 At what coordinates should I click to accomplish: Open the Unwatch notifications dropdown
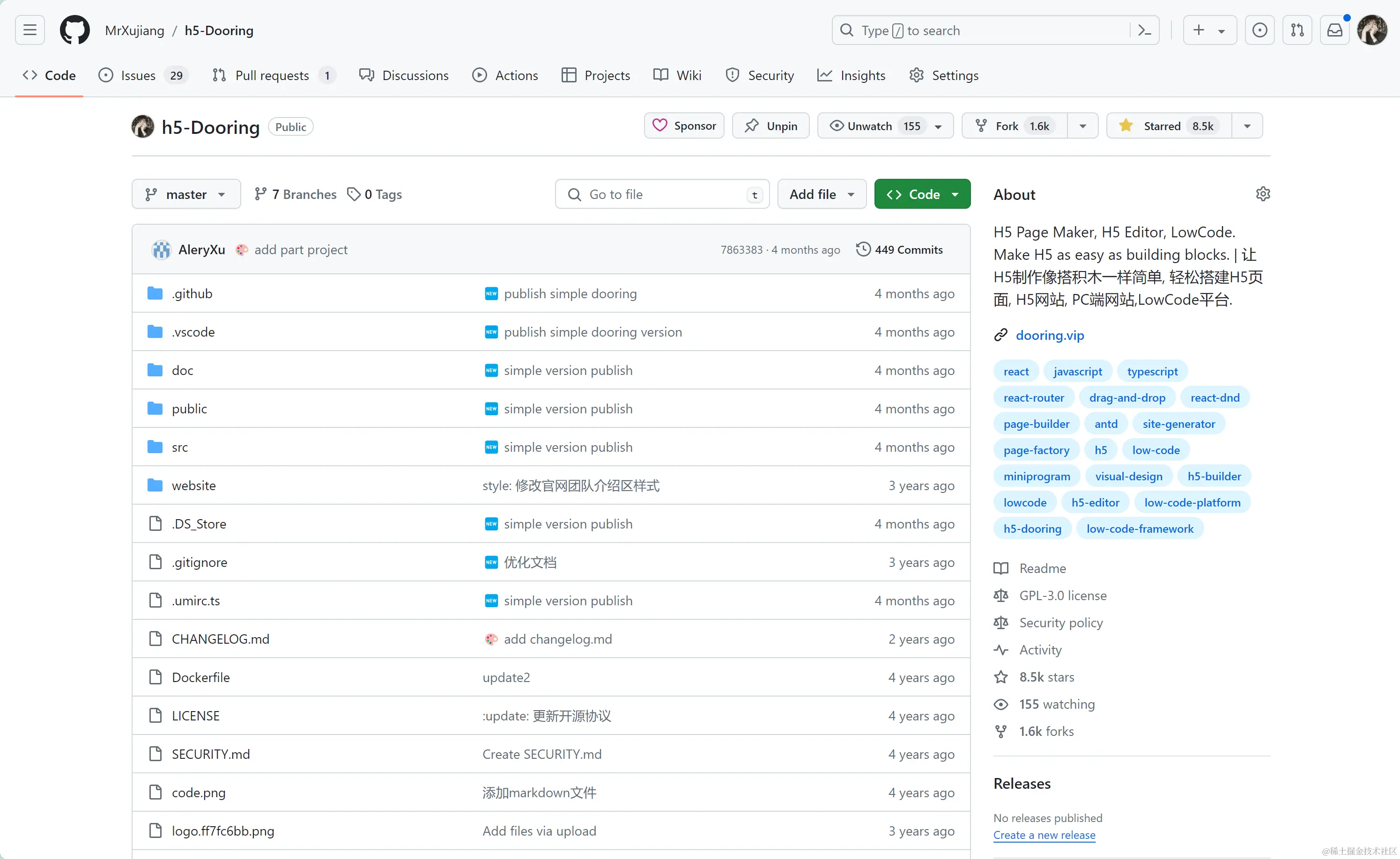(885, 125)
